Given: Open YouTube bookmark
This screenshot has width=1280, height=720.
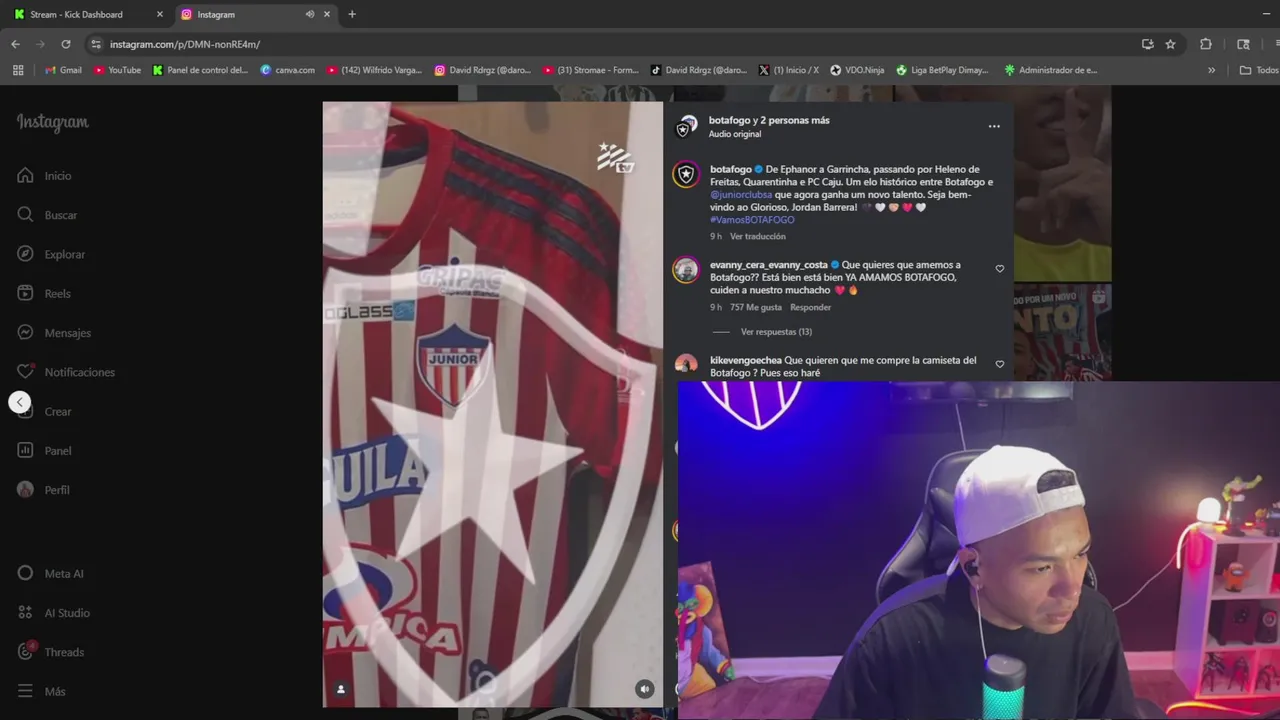Looking at the screenshot, I should tap(118, 70).
